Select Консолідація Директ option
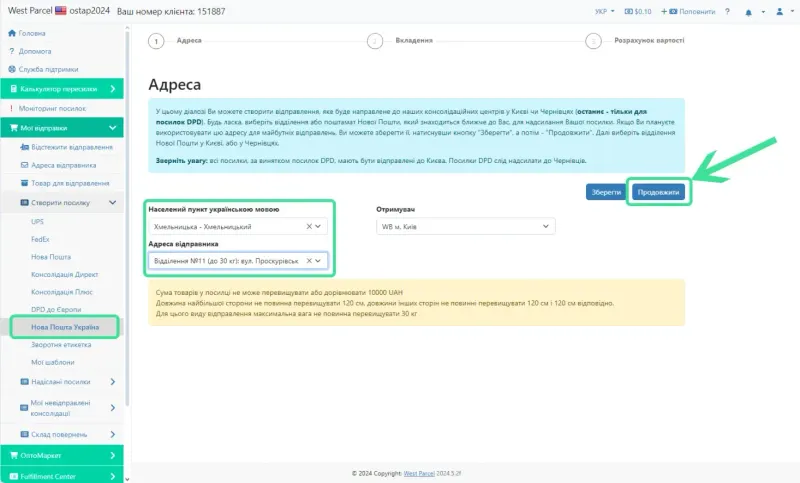The width and height of the screenshot is (800, 483). point(64,274)
